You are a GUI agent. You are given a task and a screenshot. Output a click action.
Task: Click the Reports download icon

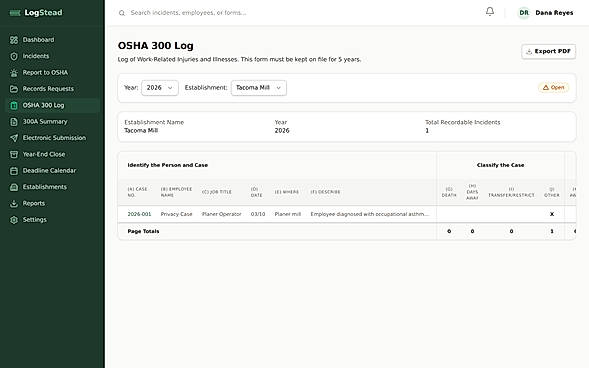click(14, 204)
